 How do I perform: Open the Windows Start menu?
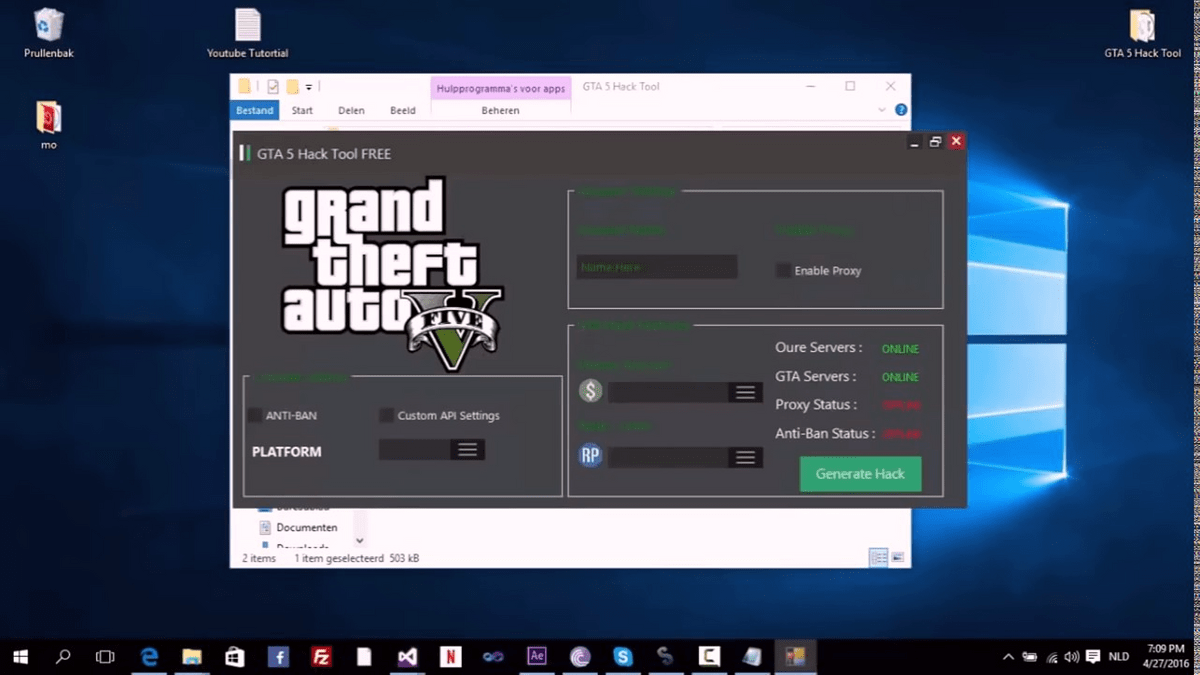[20, 657]
